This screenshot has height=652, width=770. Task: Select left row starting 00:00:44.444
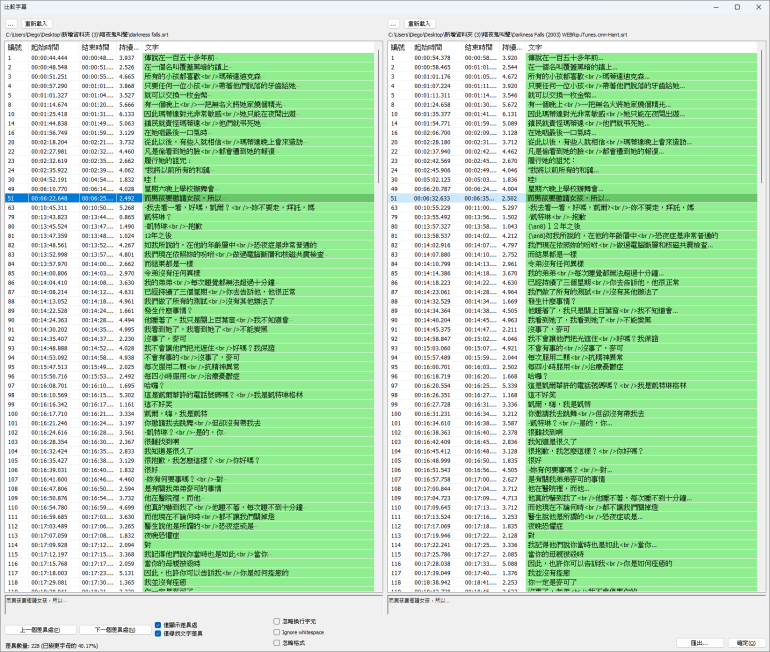pos(190,58)
